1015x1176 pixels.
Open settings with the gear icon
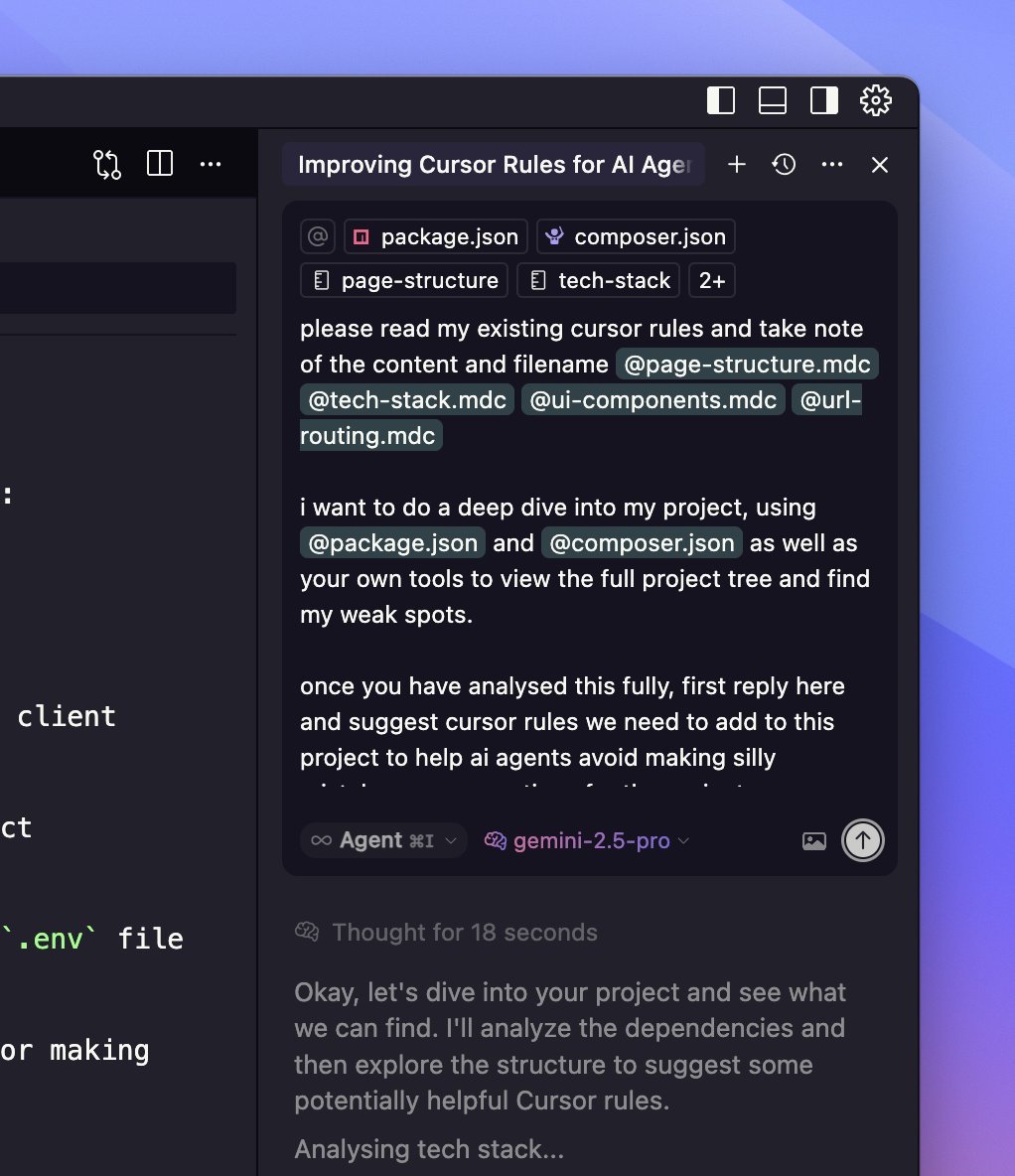(876, 100)
